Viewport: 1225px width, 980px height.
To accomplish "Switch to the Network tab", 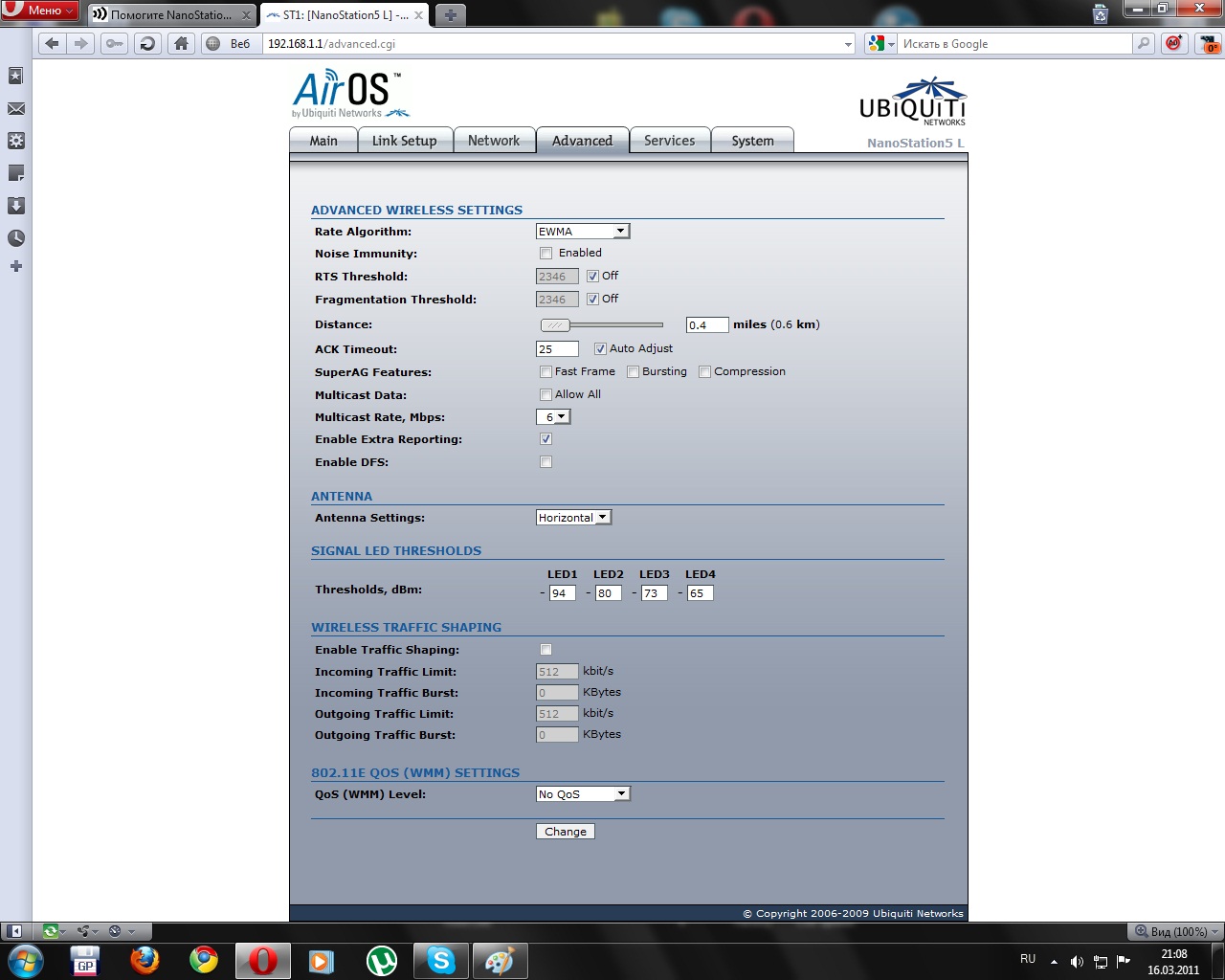I will pos(494,141).
